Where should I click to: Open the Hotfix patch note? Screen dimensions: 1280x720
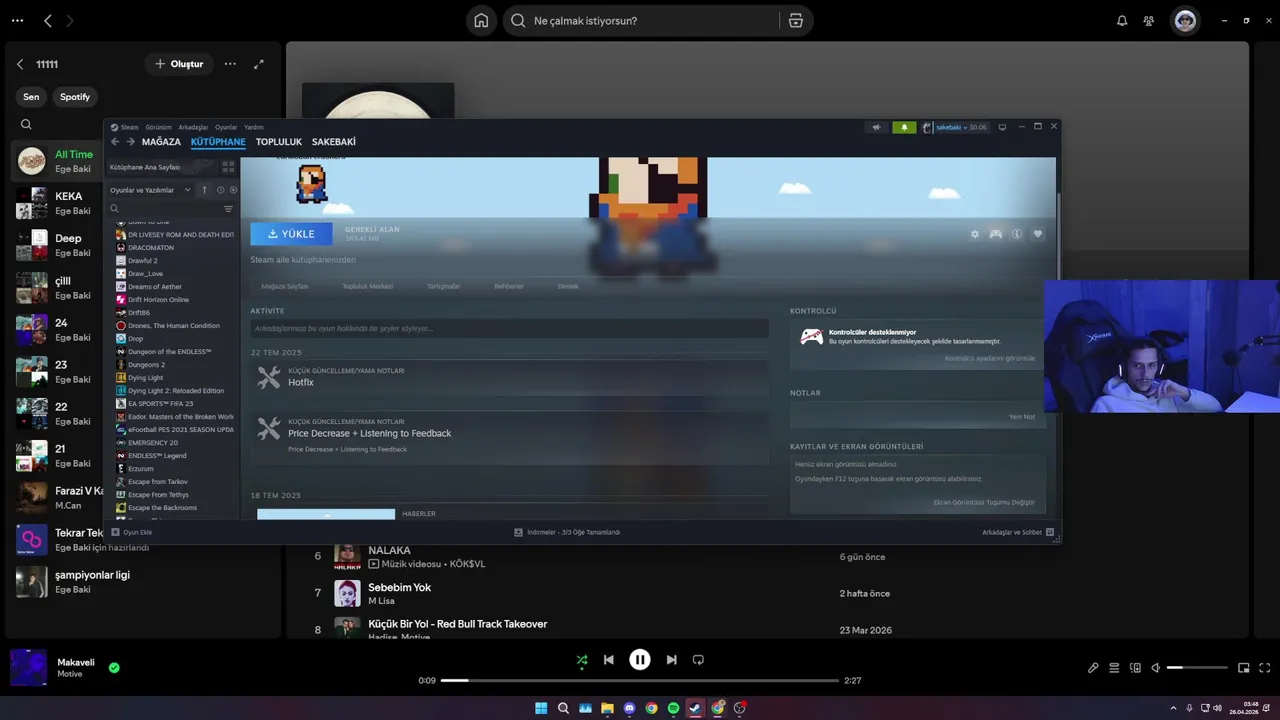tap(509, 377)
